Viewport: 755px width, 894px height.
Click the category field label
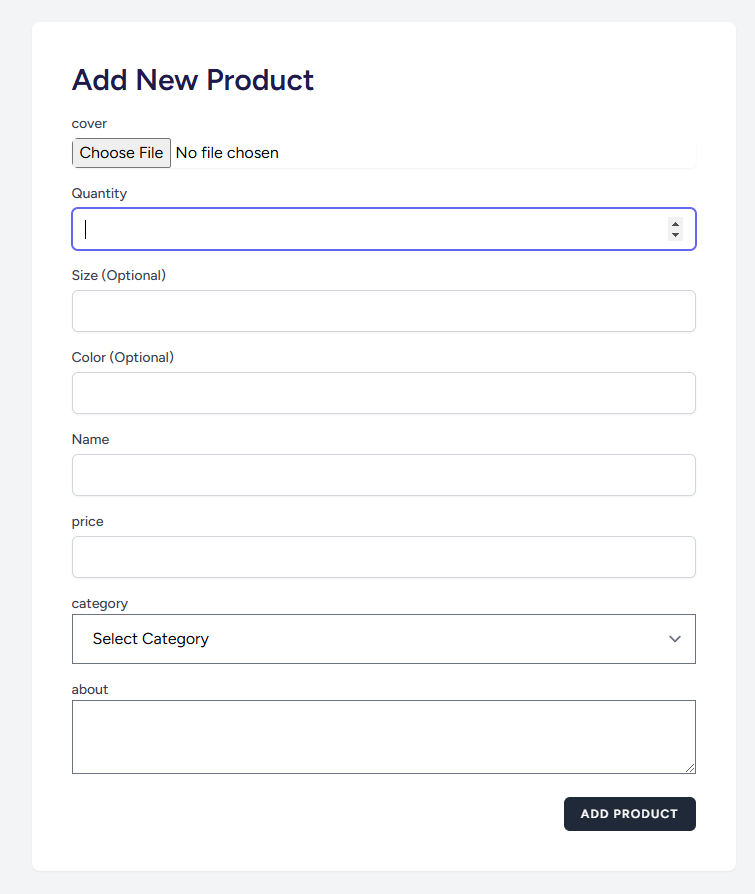pos(100,603)
